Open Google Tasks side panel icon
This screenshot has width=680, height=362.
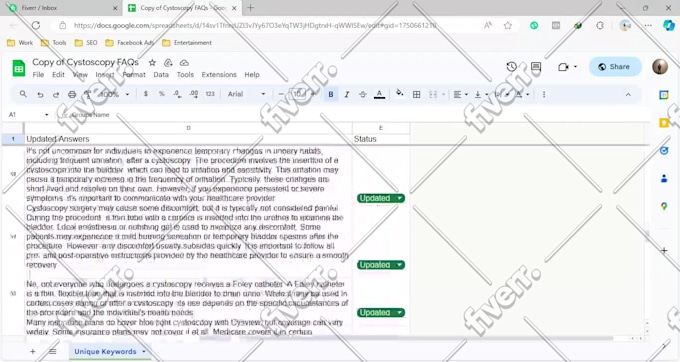[664, 151]
